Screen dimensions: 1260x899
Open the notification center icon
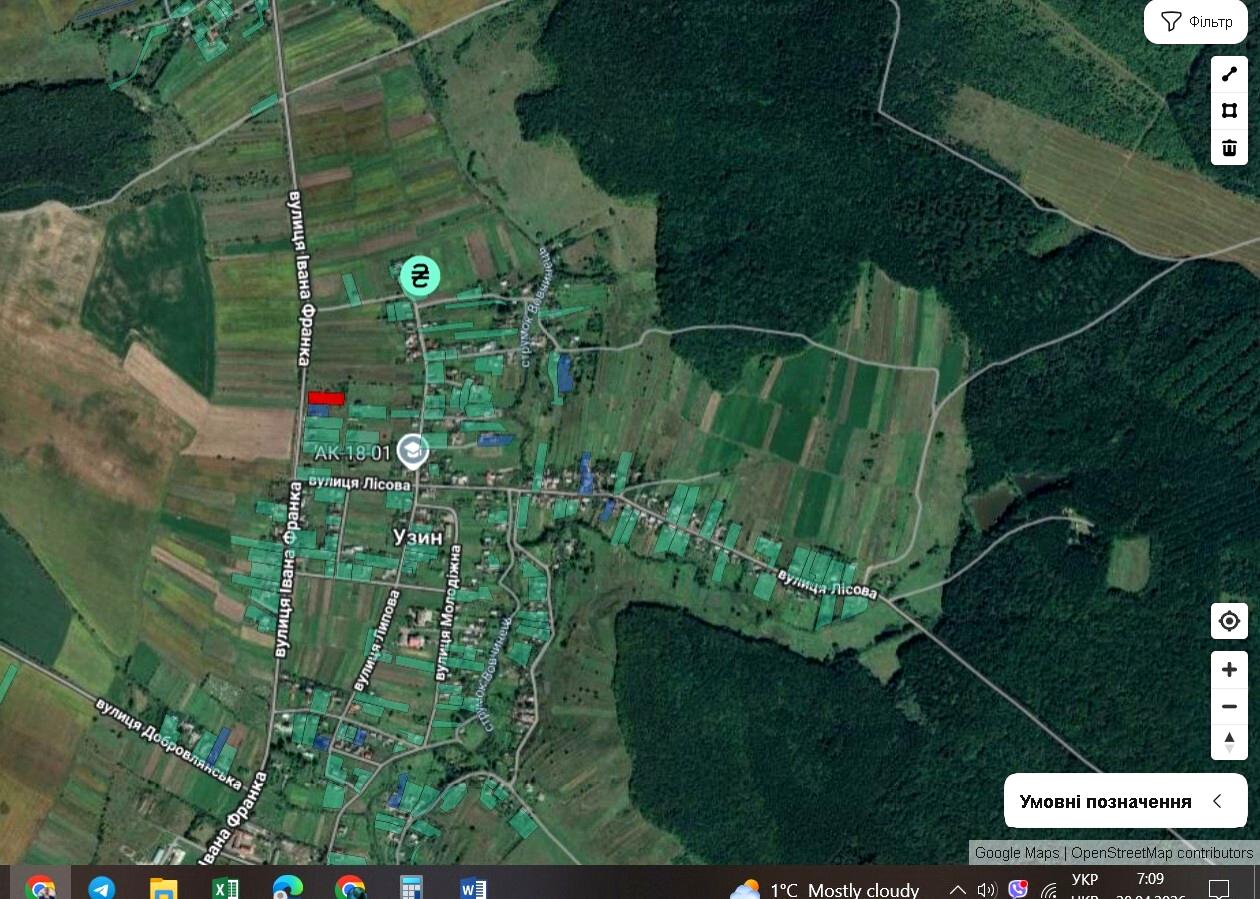(1219, 888)
